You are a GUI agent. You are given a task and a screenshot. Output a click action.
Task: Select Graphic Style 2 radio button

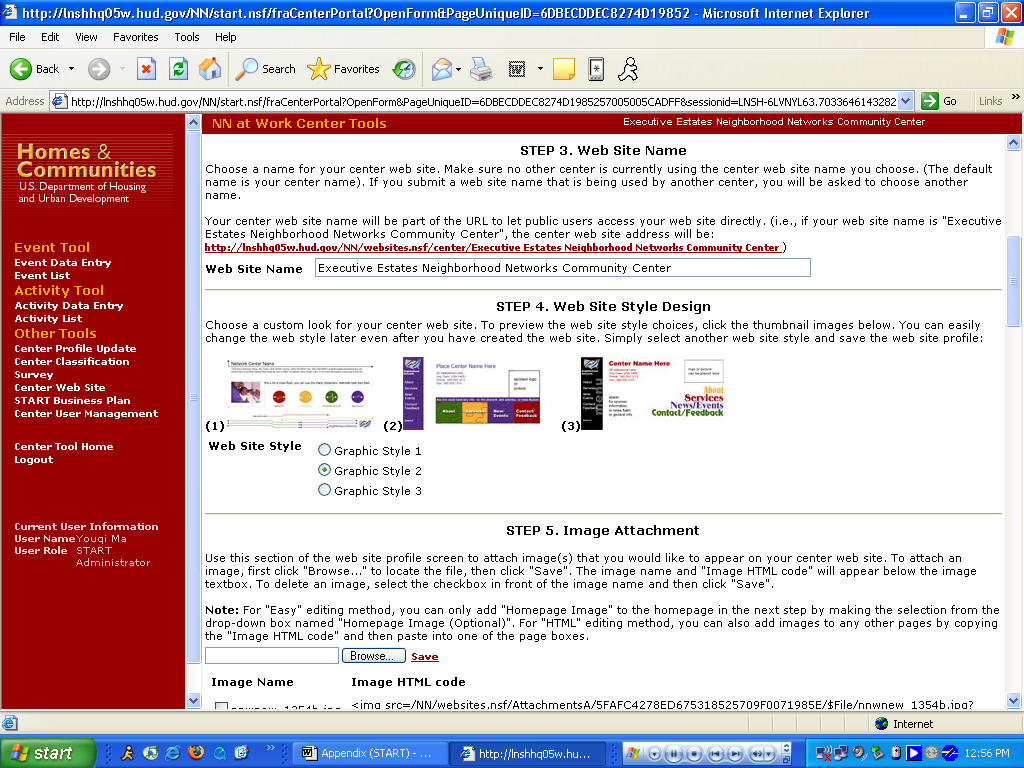click(x=324, y=470)
